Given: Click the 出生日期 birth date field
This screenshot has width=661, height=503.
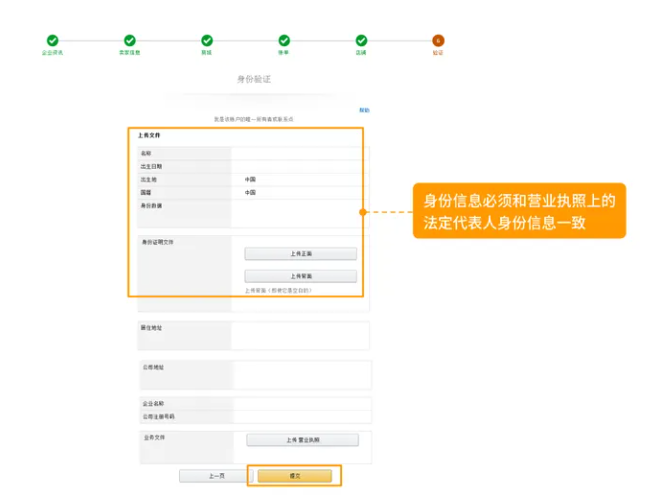Looking at the screenshot, I should (x=298, y=166).
